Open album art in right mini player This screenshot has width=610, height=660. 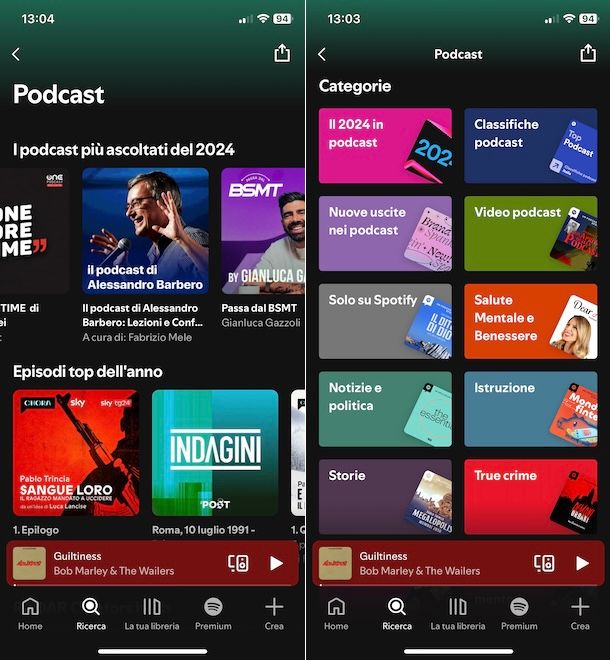[335, 563]
